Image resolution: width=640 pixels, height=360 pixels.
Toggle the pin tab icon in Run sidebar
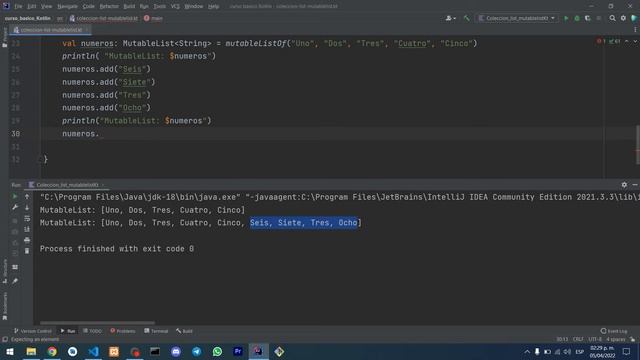pos(15,281)
